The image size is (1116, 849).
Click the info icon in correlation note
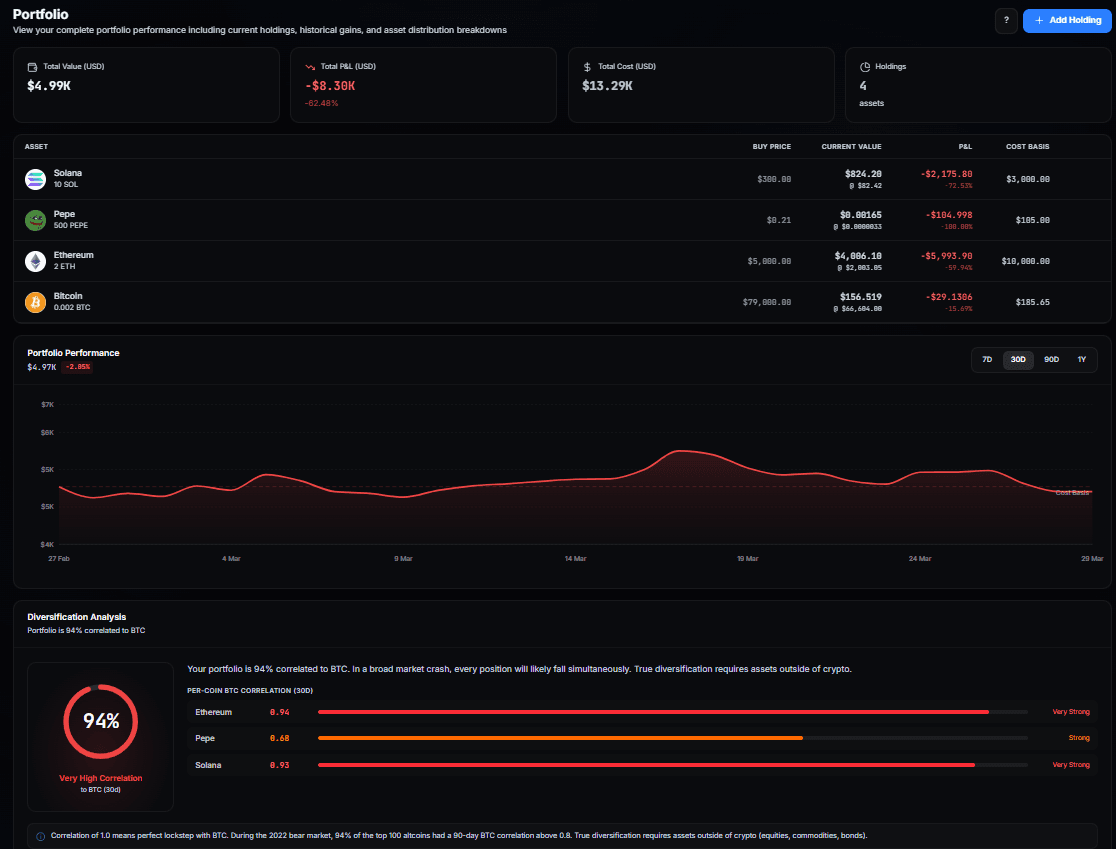tap(41, 836)
